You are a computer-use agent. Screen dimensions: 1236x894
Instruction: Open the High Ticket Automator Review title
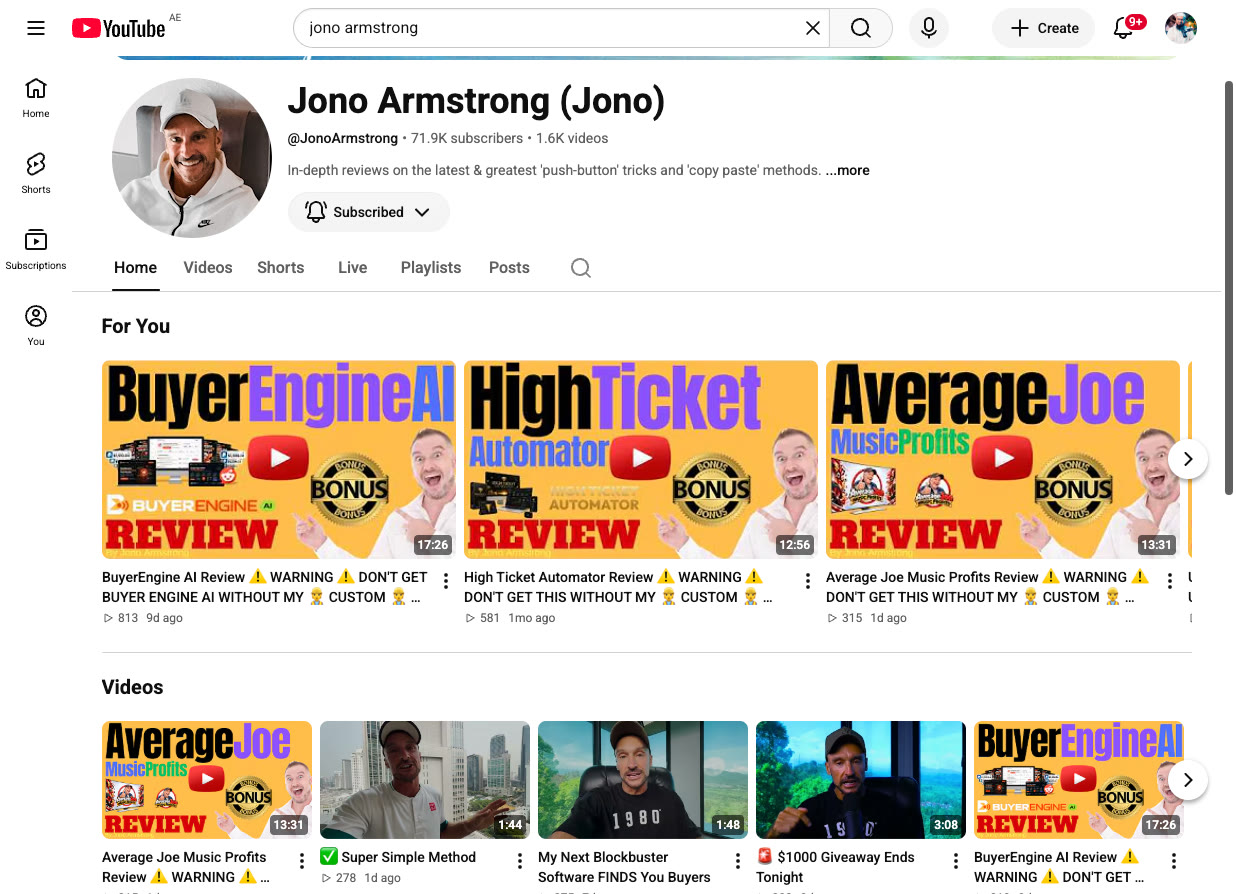(x=618, y=587)
